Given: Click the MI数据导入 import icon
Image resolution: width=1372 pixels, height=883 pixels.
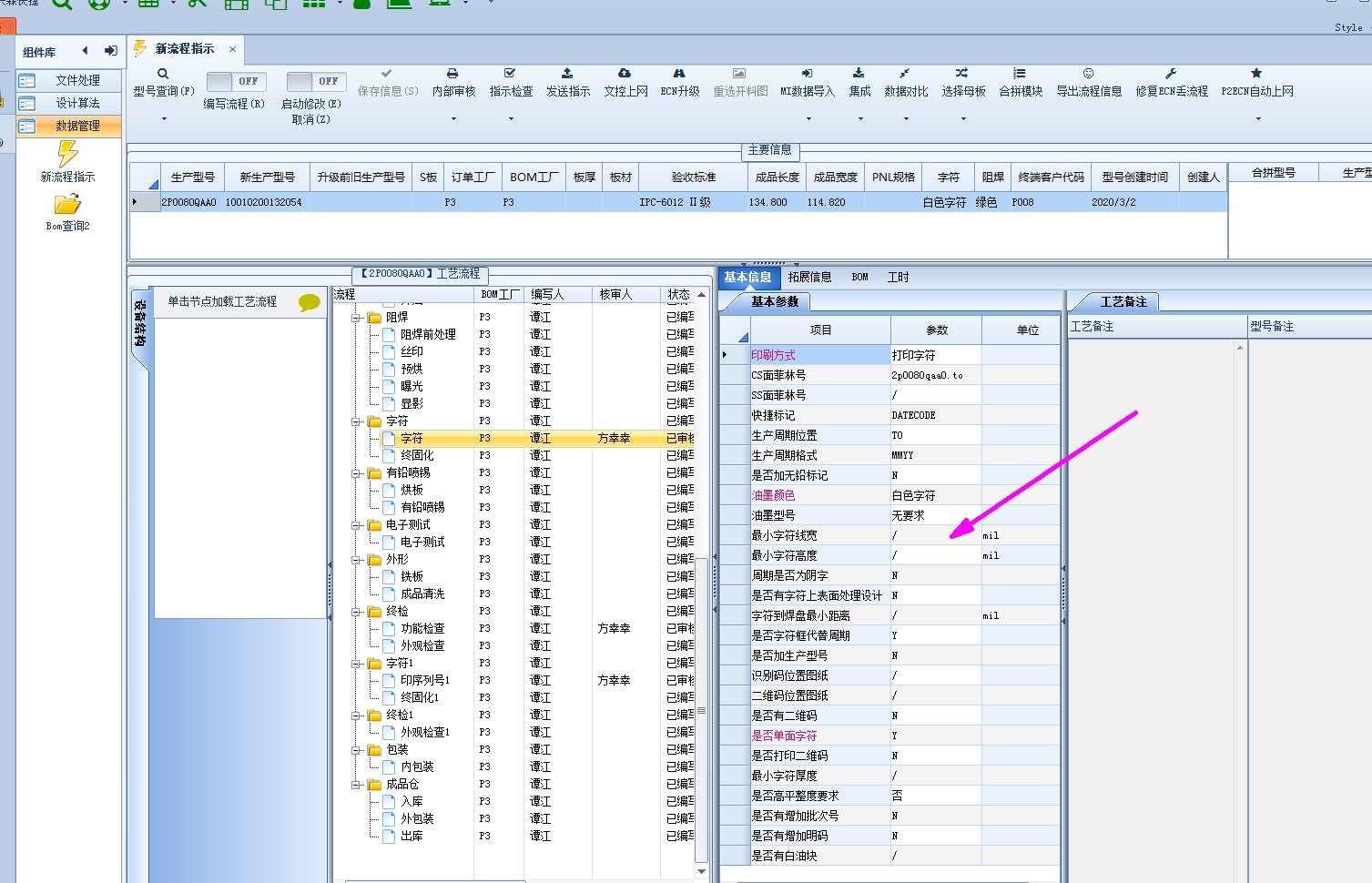Looking at the screenshot, I should point(807,73).
